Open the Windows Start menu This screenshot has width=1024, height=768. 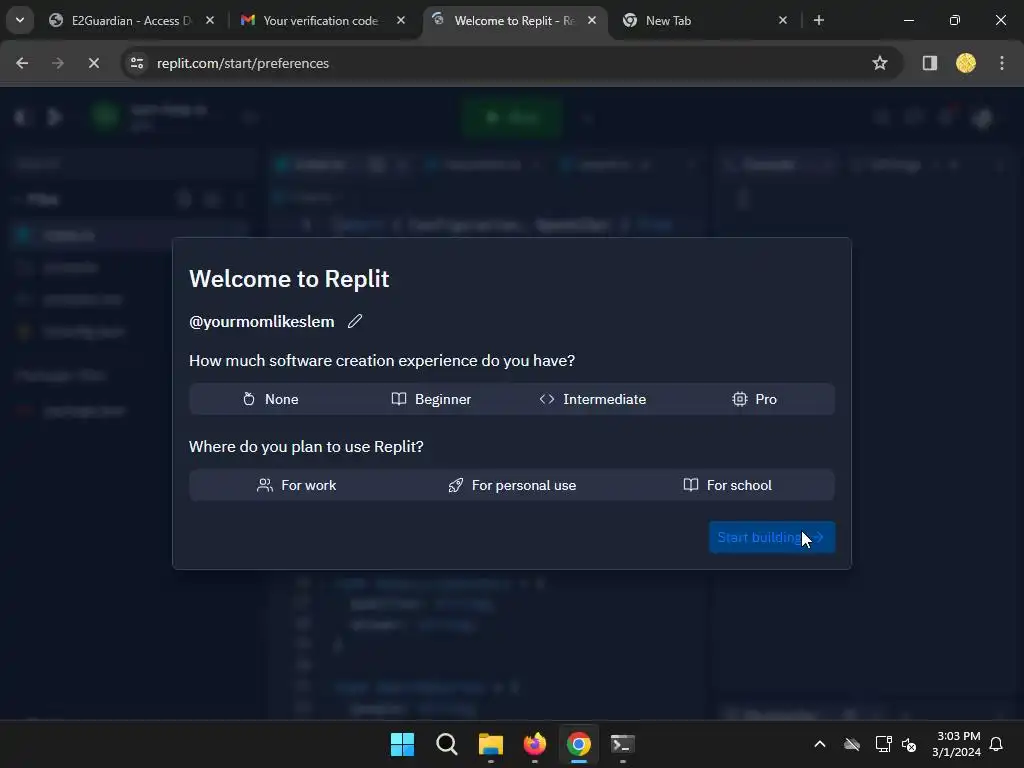click(402, 744)
